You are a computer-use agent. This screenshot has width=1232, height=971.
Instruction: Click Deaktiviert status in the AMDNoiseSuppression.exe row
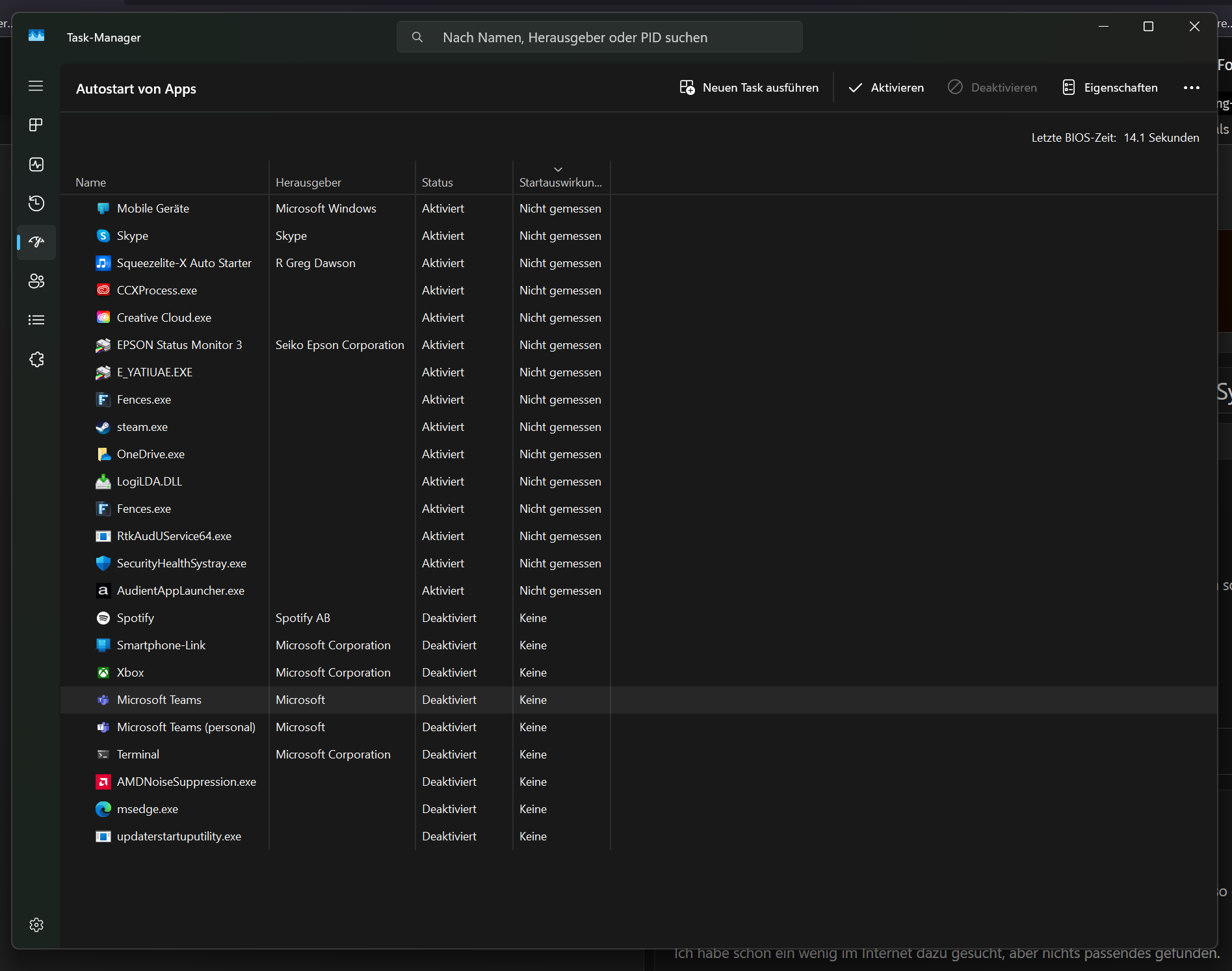[449, 781]
